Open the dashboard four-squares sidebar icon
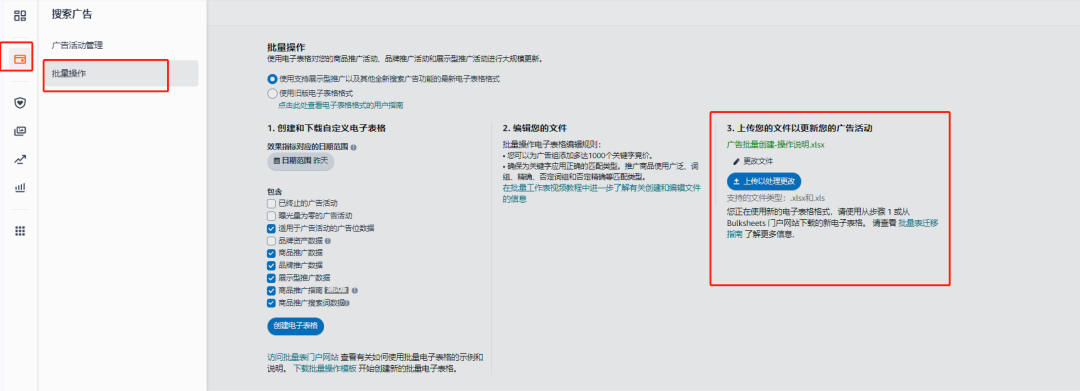The image size is (1080, 391). click(20, 15)
